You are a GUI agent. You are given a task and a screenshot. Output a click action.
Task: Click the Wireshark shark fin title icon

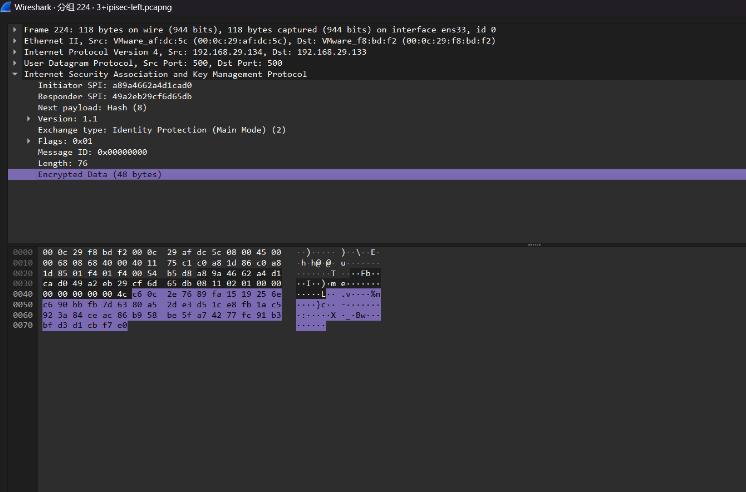pos(6,7)
